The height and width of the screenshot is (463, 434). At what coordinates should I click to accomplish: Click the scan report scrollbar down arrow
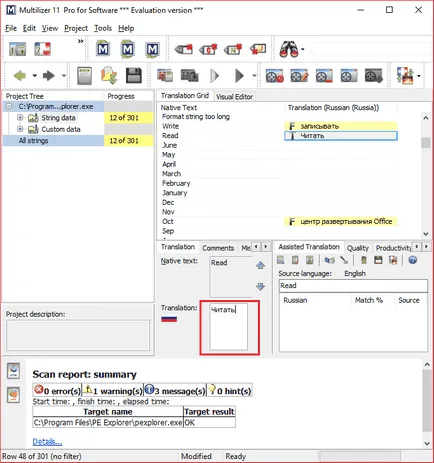coord(427,443)
